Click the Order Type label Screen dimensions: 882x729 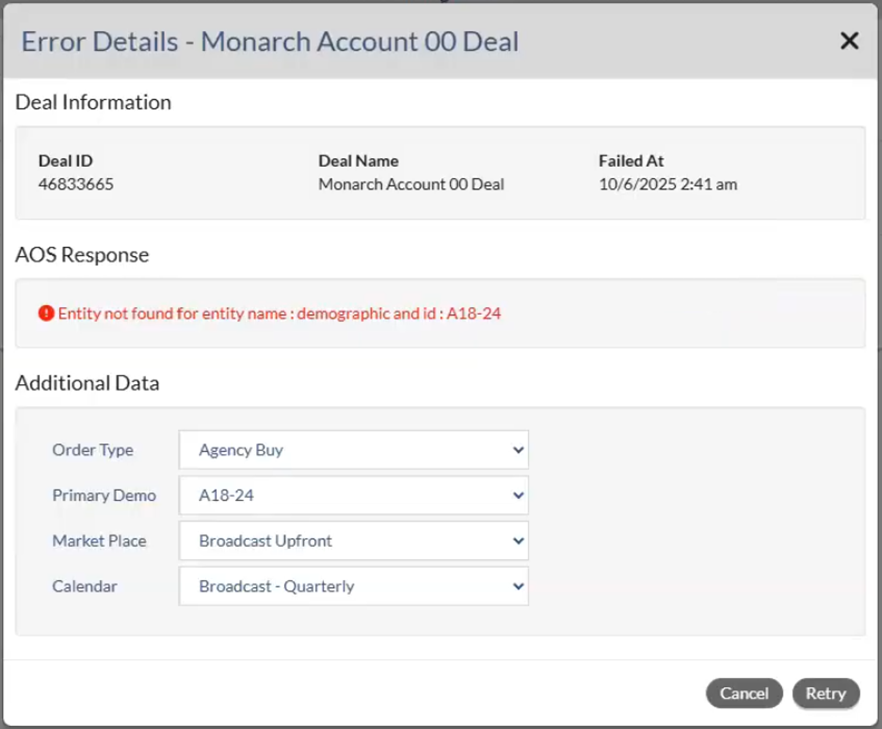tap(93, 450)
